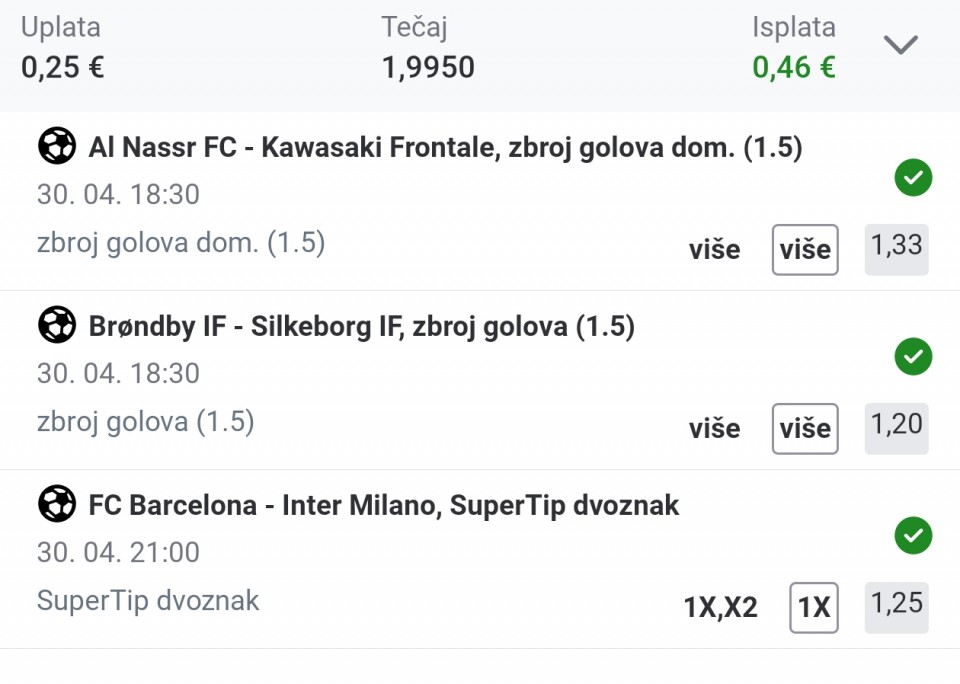Click the 1,25 odds box
The width and height of the screenshot is (960, 684).
pyautogui.click(x=896, y=607)
